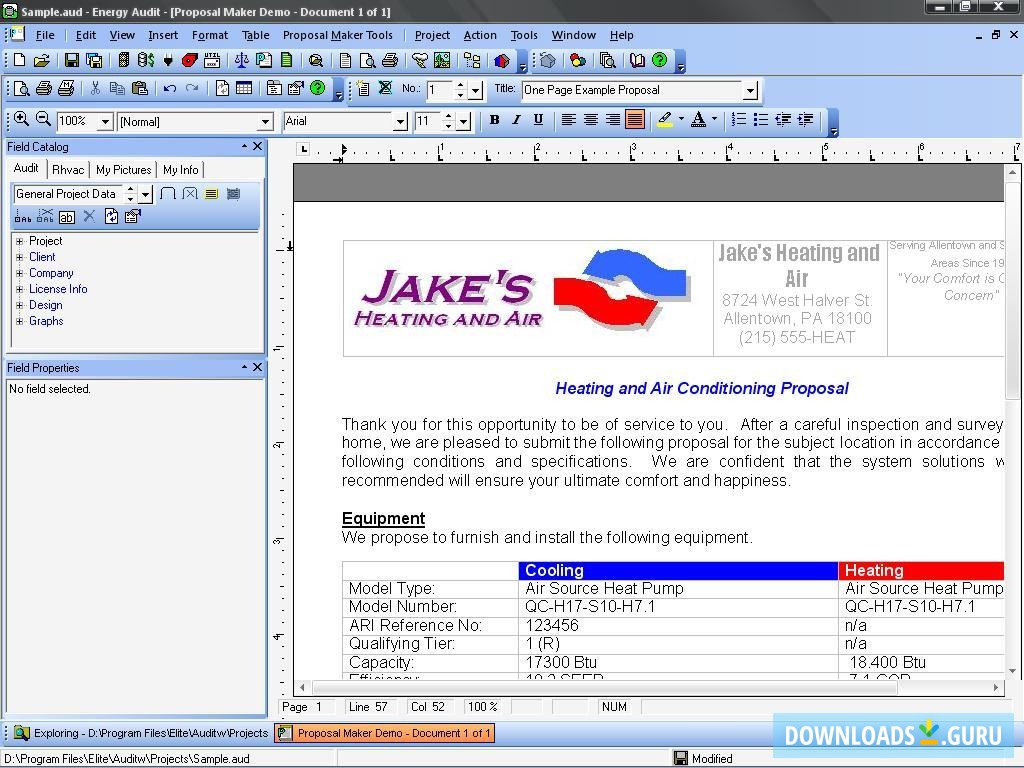Click the green help circle on the second toolbar

318,88
